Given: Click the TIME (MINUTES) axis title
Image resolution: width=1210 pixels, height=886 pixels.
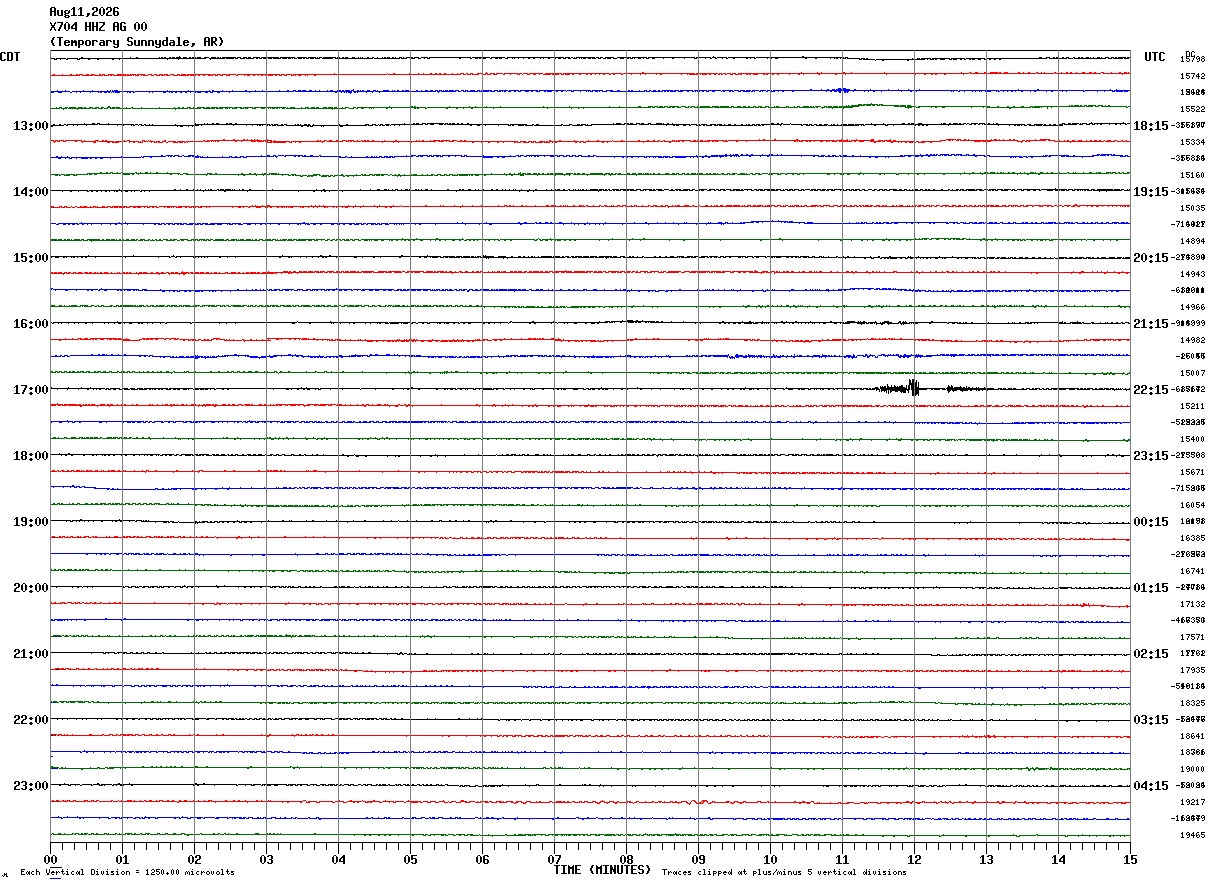Looking at the screenshot, I should point(602,870).
